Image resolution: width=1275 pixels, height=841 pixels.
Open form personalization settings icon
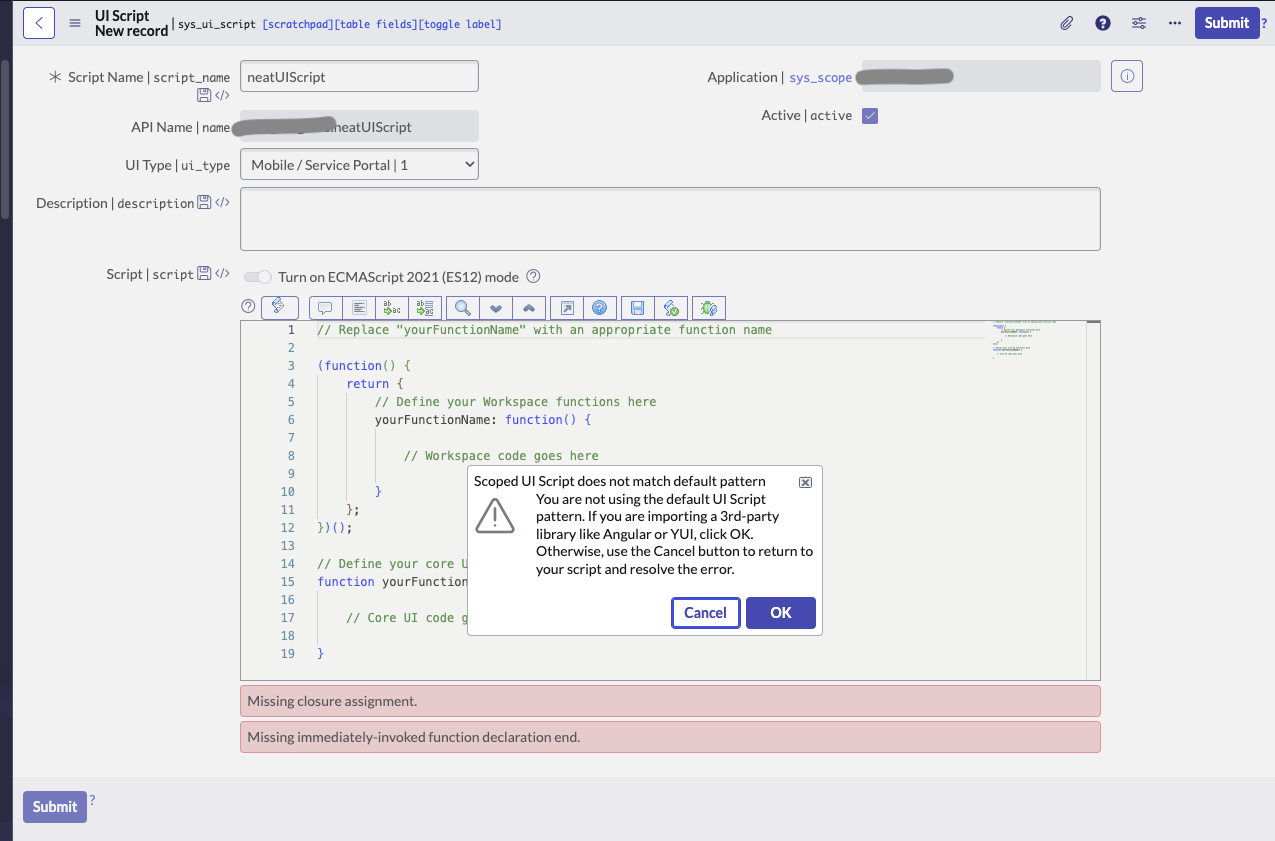point(1138,22)
